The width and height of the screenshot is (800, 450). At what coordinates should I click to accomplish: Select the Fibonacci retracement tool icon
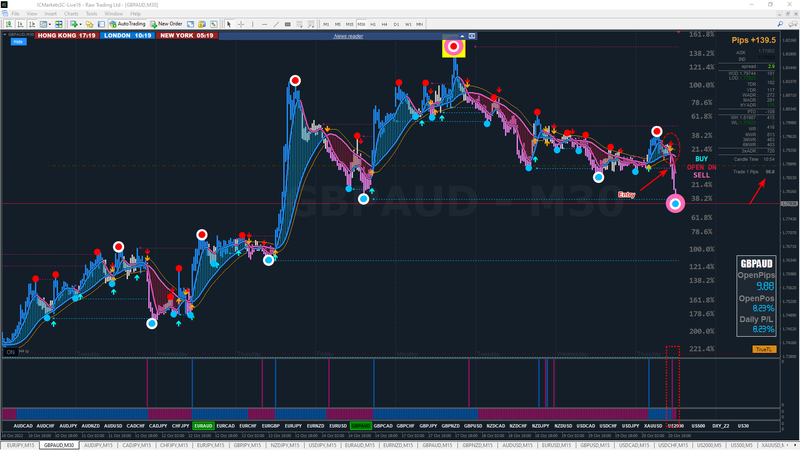tap(299, 24)
